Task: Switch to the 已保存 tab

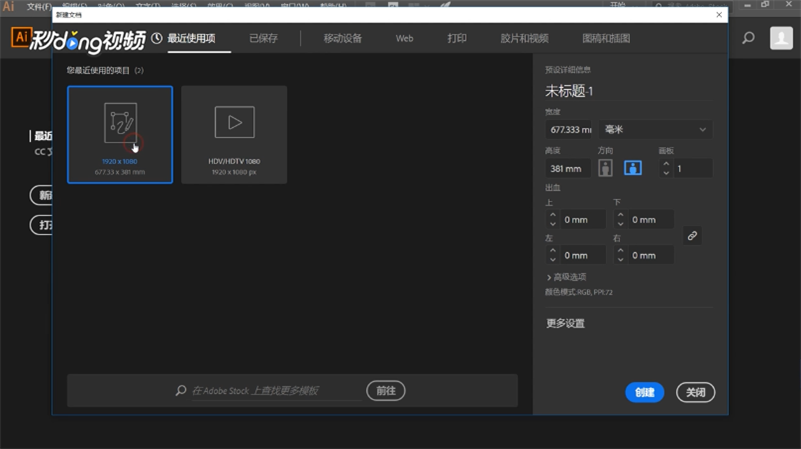Action: 264,38
